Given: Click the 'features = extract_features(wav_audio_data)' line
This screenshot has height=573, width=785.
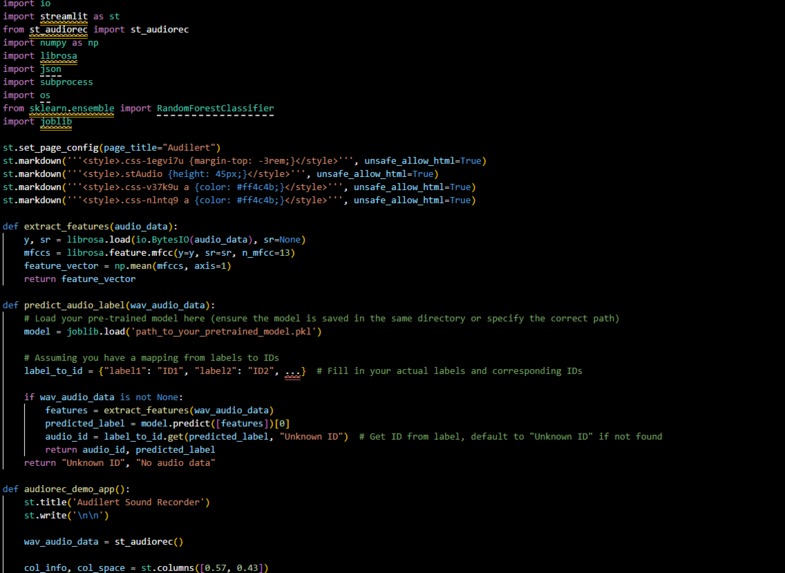Looking at the screenshot, I should [x=159, y=410].
